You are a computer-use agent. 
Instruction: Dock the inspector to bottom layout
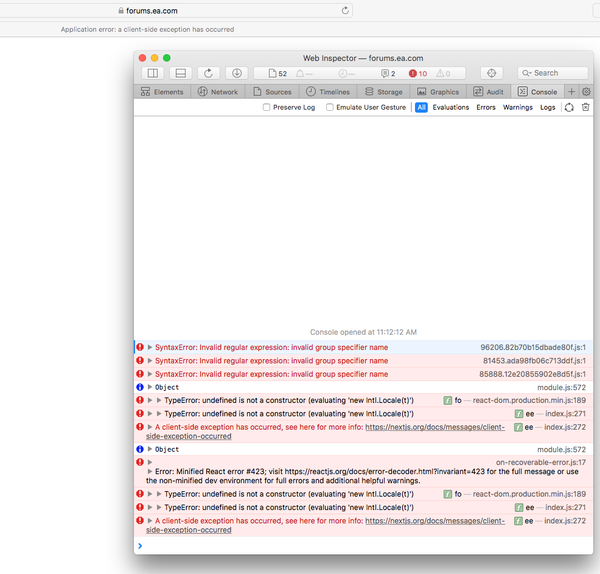click(181, 73)
